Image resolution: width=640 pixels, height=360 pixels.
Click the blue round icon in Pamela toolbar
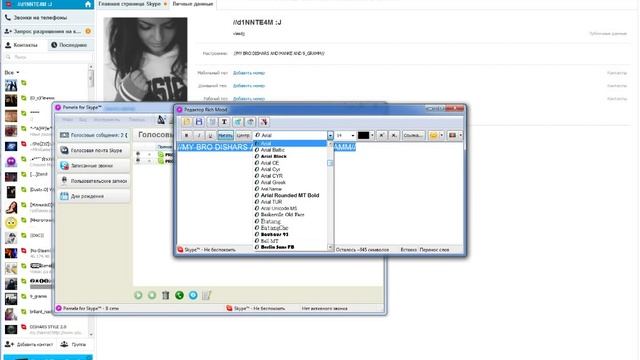193,295
